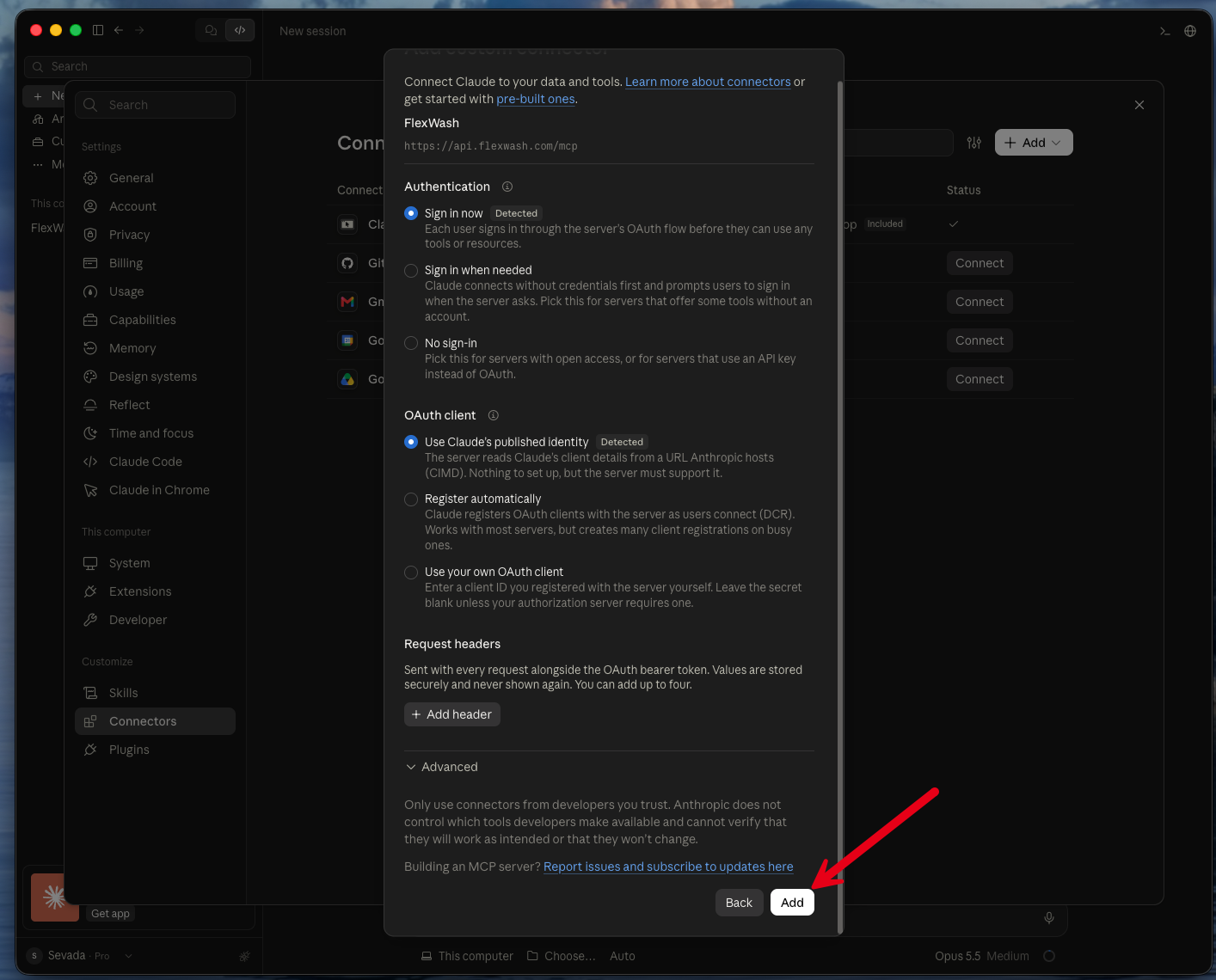Viewport: 1216px width, 980px height.
Task: Toggle the sidebar panel icon in title bar
Action: click(98, 30)
